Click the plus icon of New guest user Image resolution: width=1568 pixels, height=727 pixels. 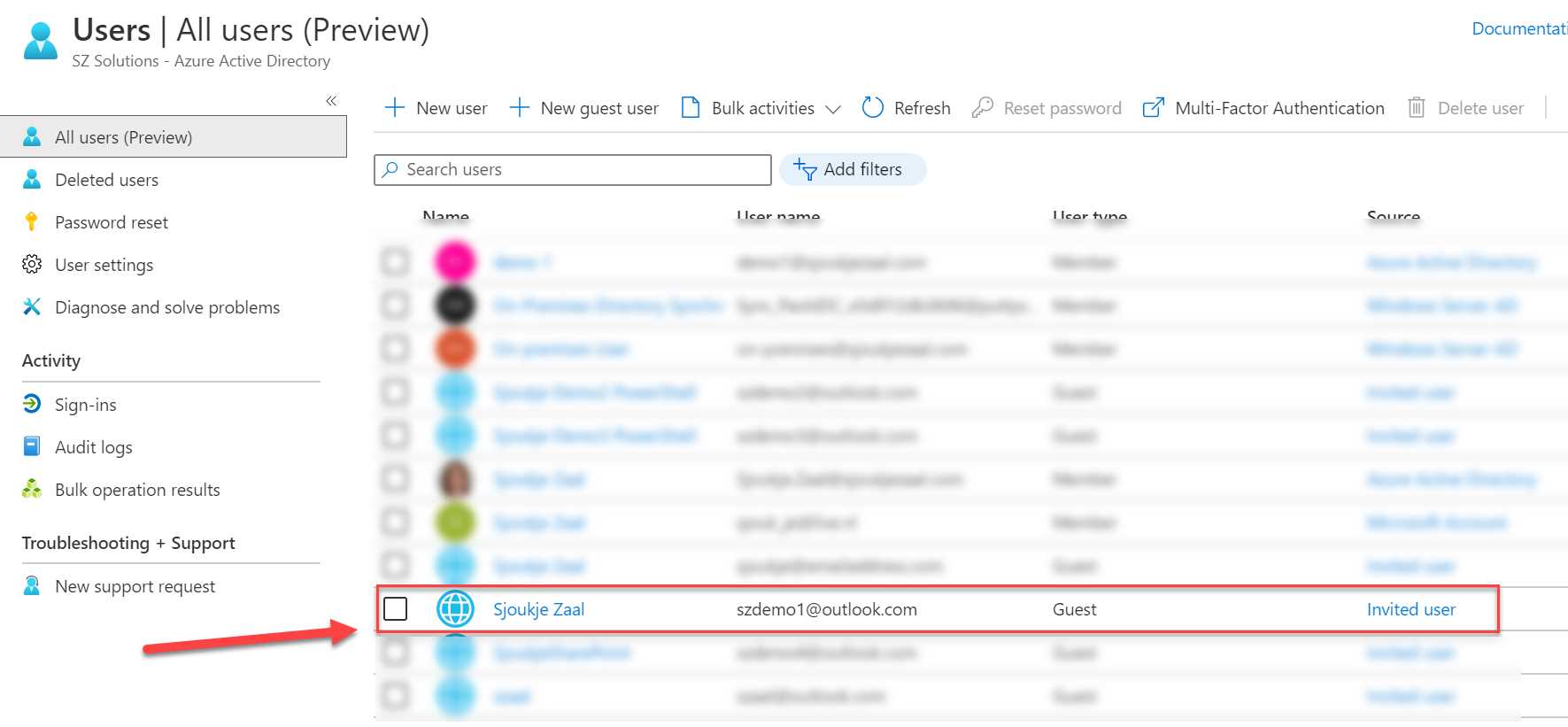(x=519, y=108)
